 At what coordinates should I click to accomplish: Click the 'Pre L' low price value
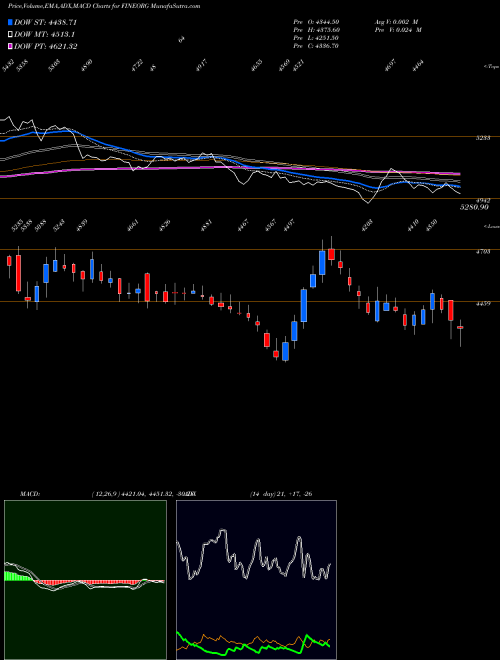pos(316,38)
